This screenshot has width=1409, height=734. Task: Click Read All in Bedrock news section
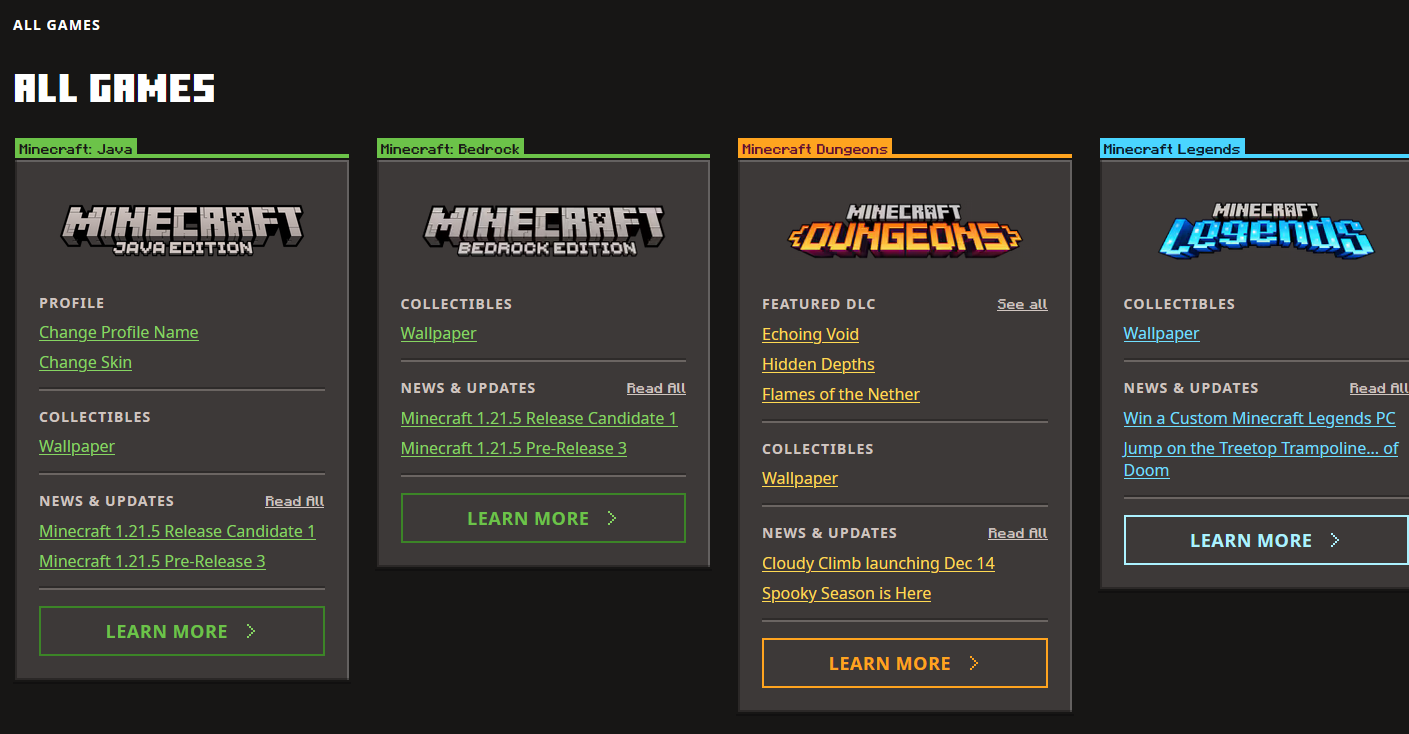(656, 388)
